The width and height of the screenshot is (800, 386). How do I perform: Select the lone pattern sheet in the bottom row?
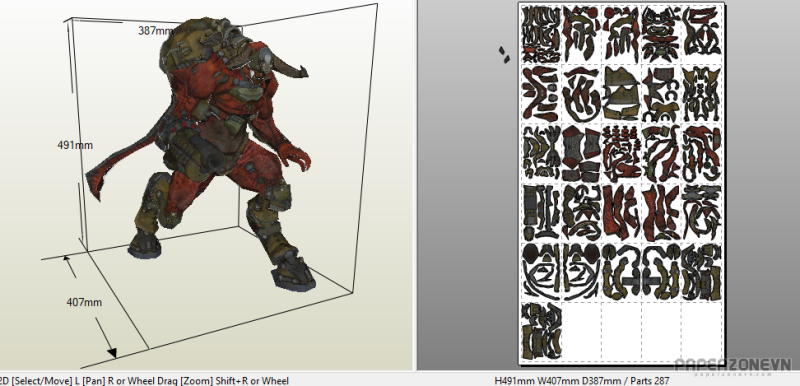tap(541, 330)
